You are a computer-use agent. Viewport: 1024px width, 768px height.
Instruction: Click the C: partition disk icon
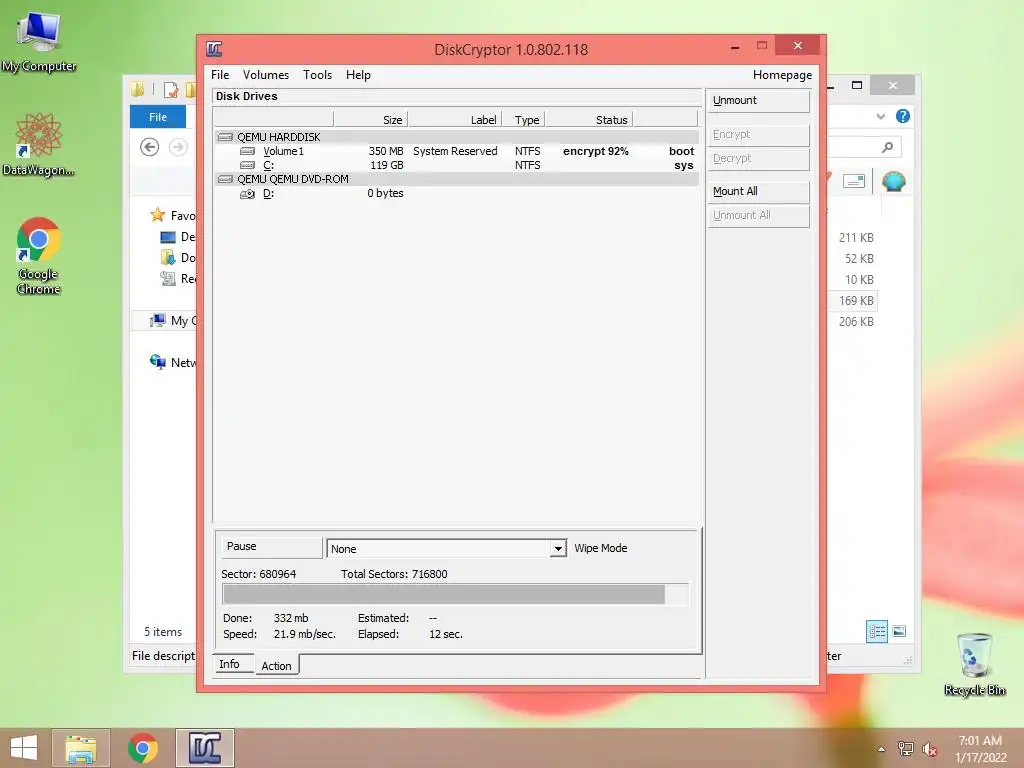[x=248, y=165]
